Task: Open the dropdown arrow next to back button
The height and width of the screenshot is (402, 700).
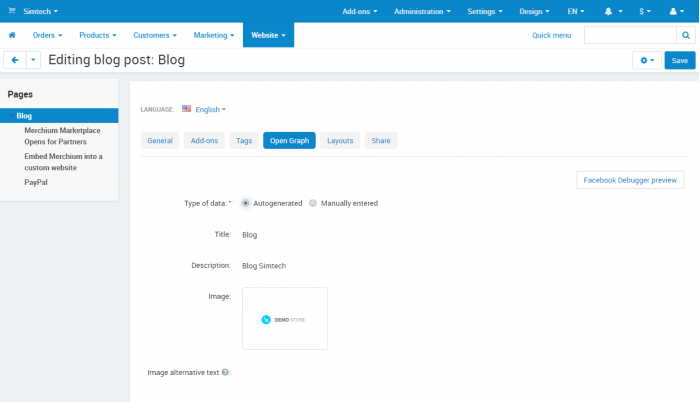Action: [x=33, y=60]
